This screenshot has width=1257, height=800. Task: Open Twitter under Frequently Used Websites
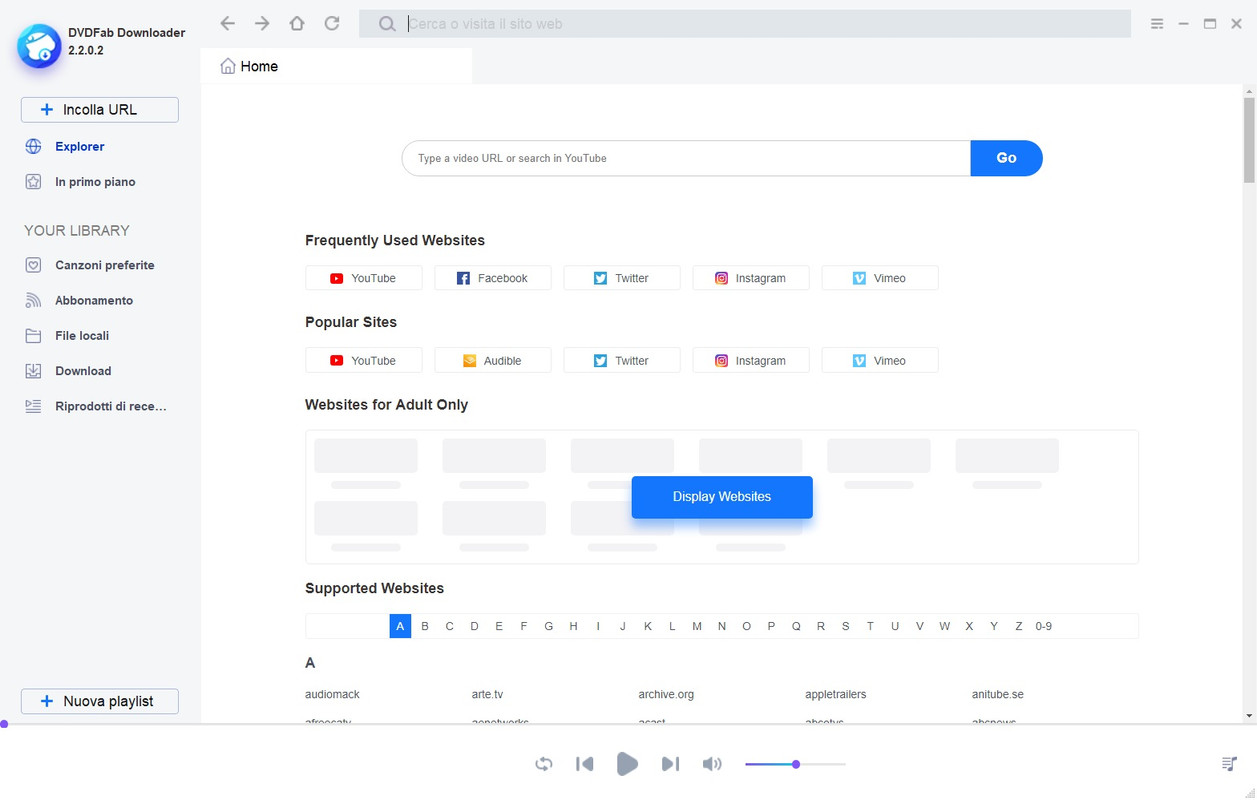coord(622,278)
